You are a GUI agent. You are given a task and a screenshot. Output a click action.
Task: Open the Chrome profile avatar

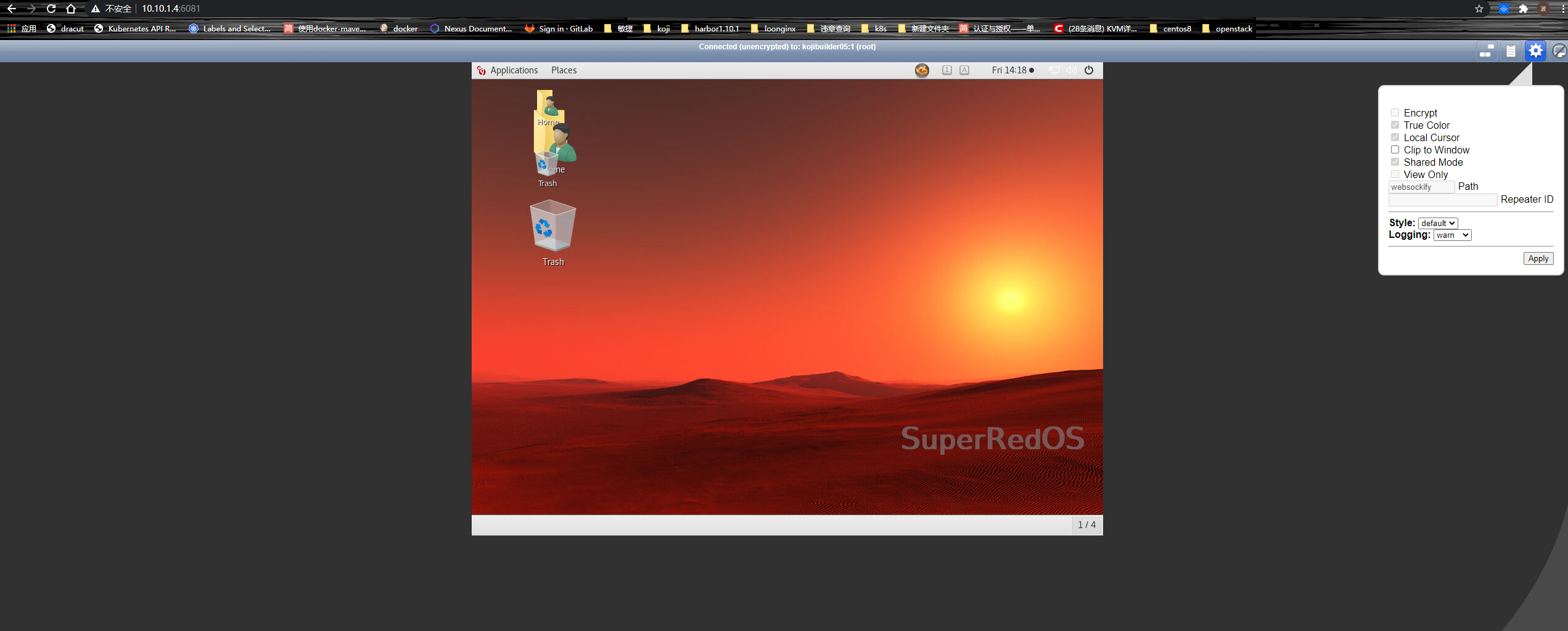tap(1543, 9)
